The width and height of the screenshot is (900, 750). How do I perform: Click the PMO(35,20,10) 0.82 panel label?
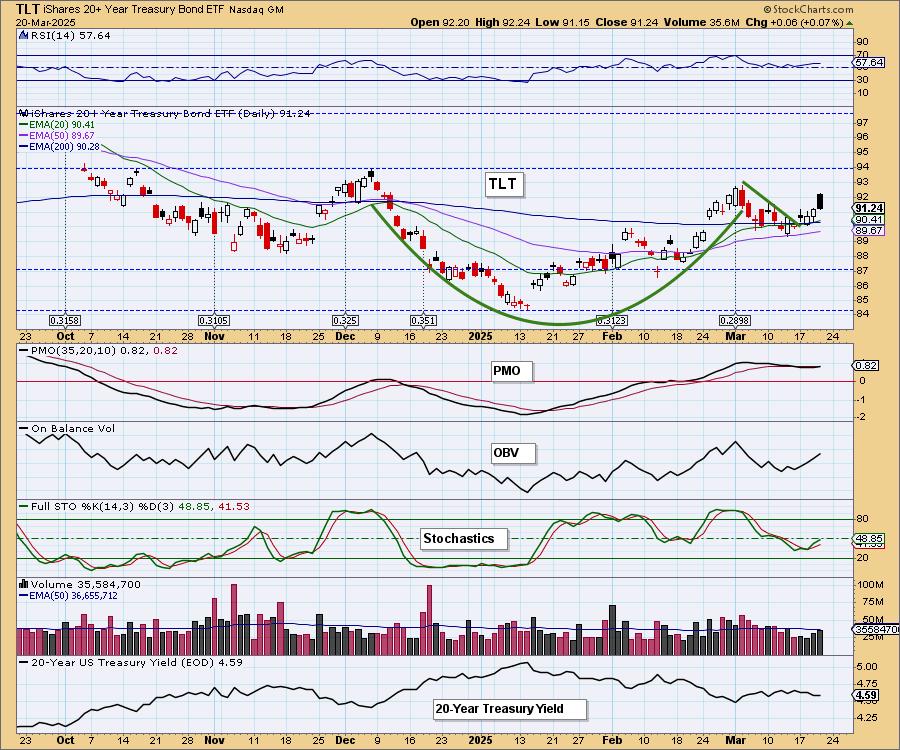click(99, 351)
